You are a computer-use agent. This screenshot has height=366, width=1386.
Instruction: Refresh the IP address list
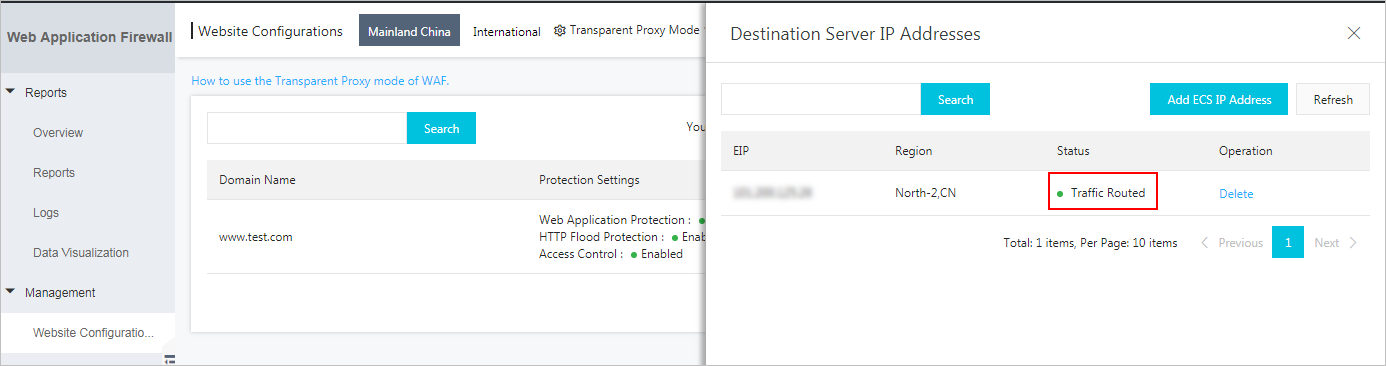(1333, 99)
